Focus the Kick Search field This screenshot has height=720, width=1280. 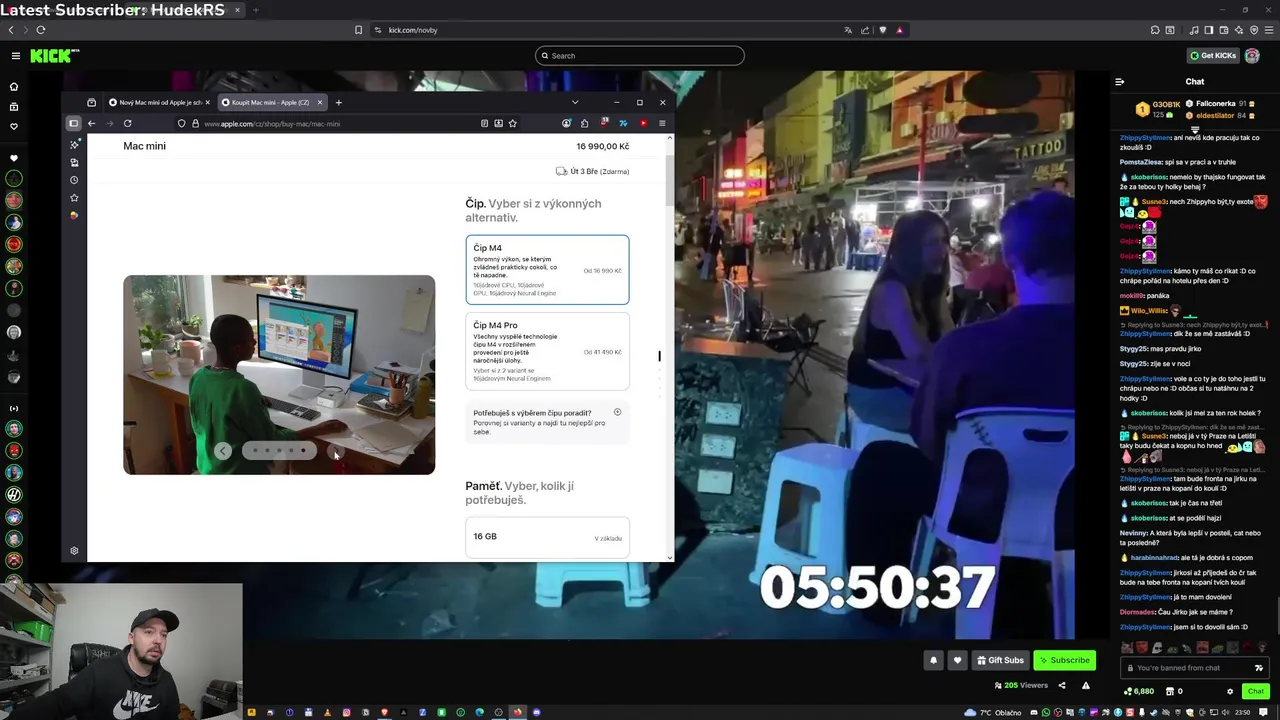[640, 56]
